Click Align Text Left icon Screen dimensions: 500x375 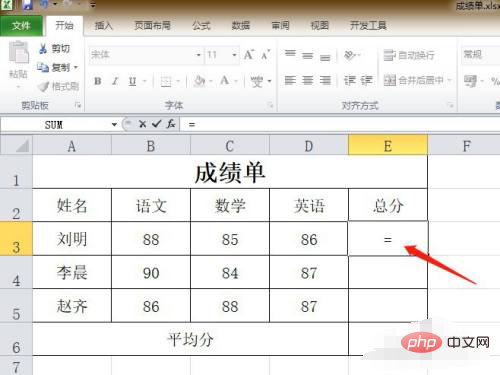(x=290, y=80)
